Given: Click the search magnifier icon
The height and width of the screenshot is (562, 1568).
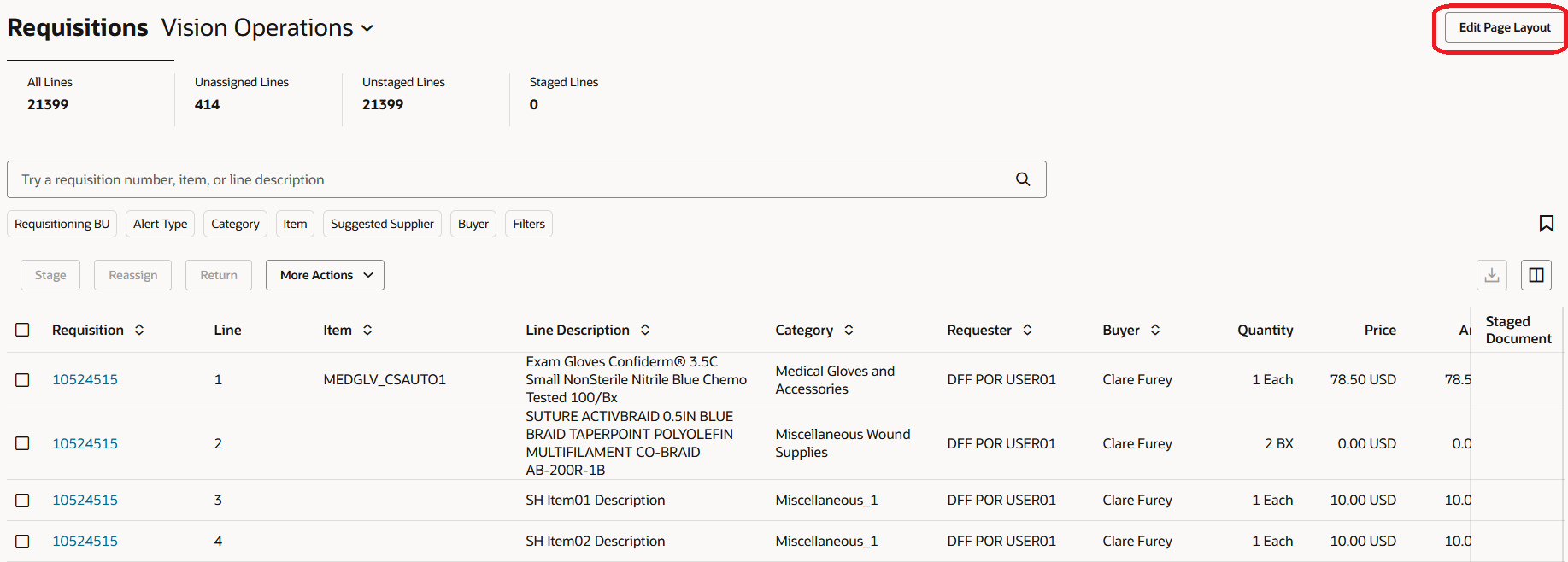Looking at the screenshot, I should tap(1023, 179).
